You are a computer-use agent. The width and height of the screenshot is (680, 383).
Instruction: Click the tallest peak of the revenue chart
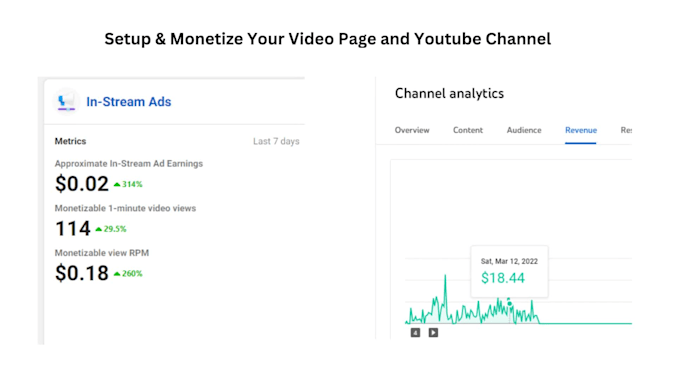445,276
